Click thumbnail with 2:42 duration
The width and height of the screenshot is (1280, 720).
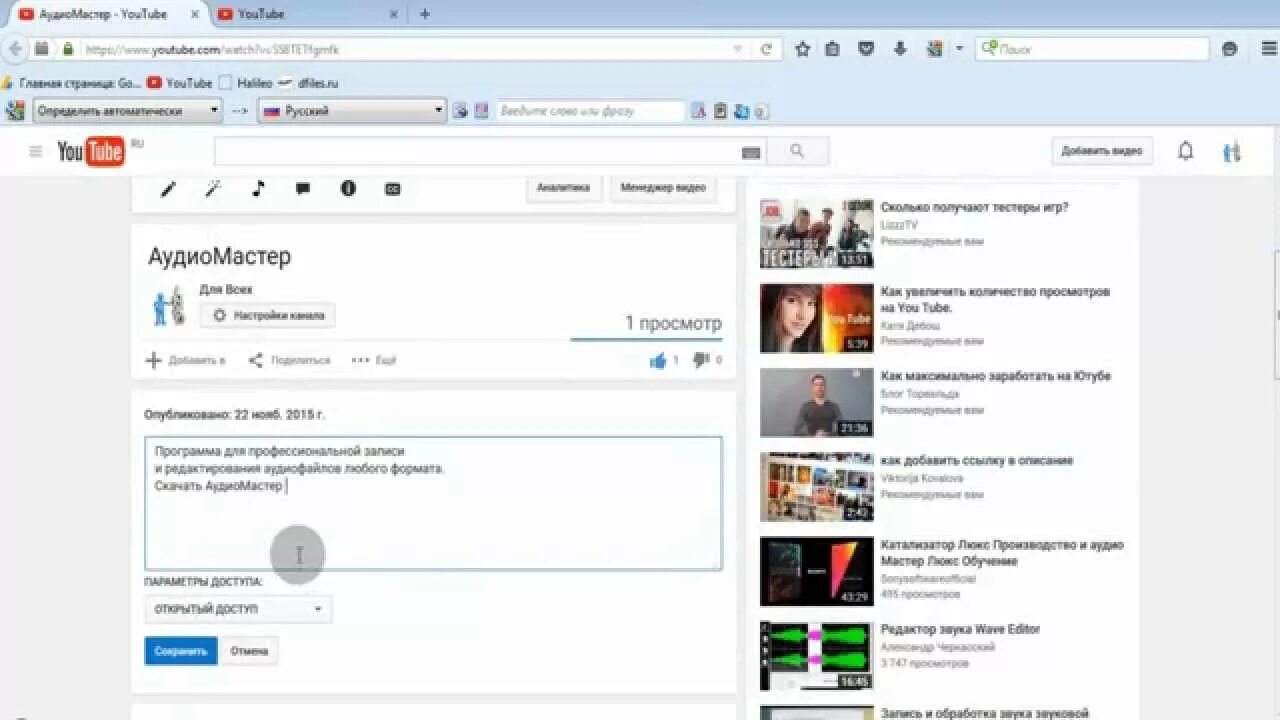pos(816,487)
